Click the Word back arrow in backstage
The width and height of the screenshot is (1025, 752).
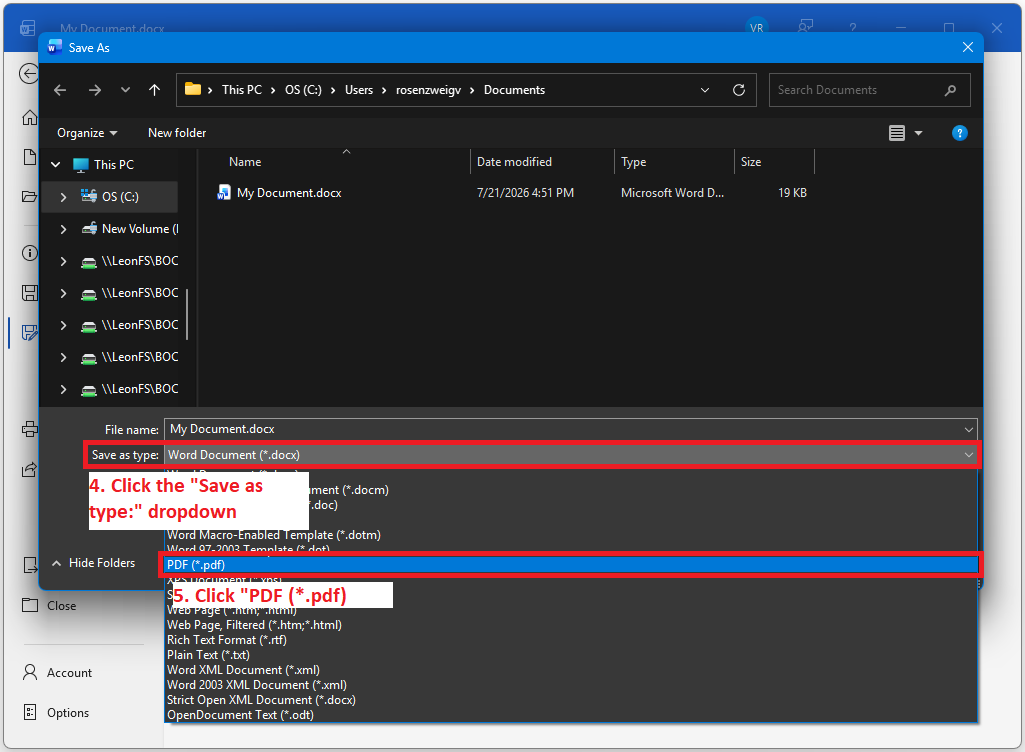pyautogui.click(x=28, y=74)
